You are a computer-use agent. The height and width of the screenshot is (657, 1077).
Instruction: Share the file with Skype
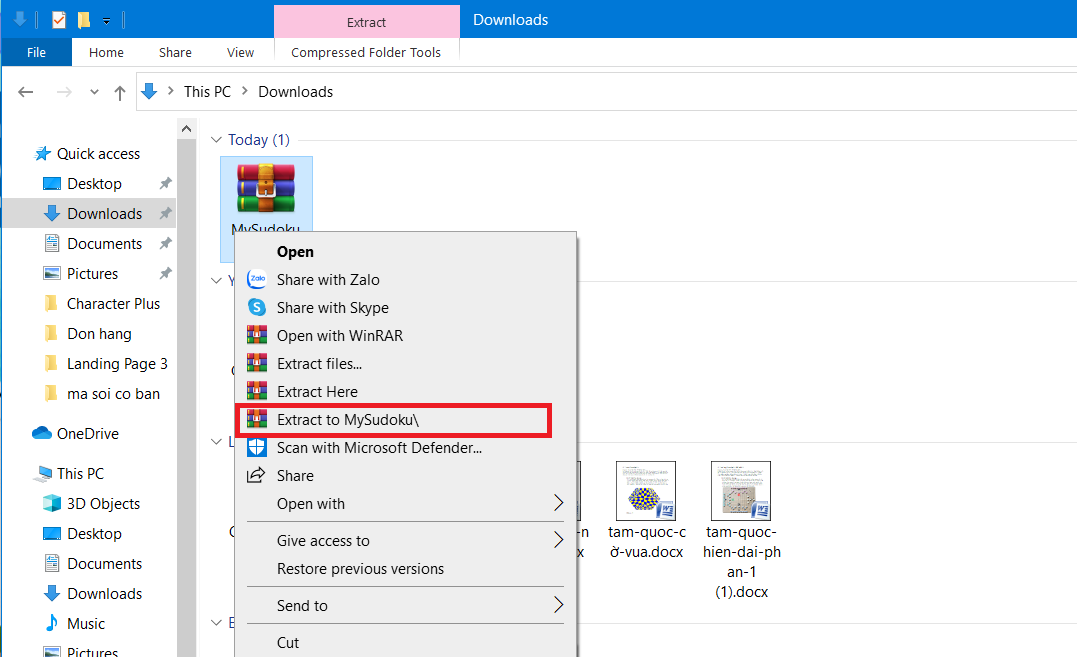tap(330, 307)
